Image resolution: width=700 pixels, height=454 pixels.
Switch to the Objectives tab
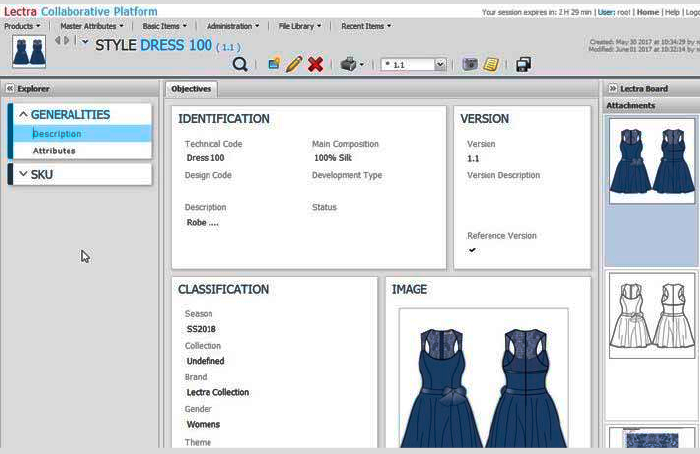coord(191,89)
